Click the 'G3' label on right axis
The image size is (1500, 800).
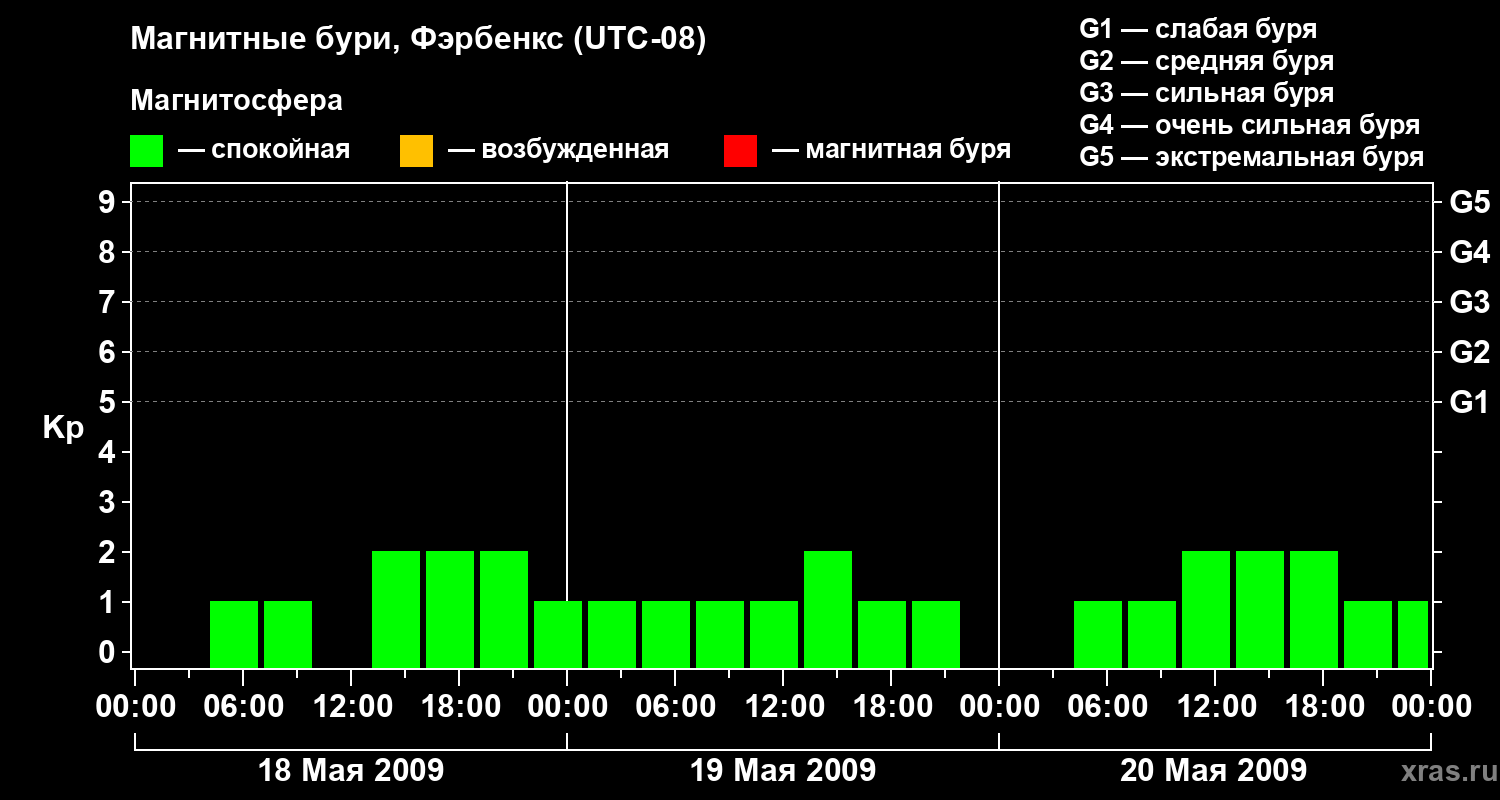[1469, 302]
